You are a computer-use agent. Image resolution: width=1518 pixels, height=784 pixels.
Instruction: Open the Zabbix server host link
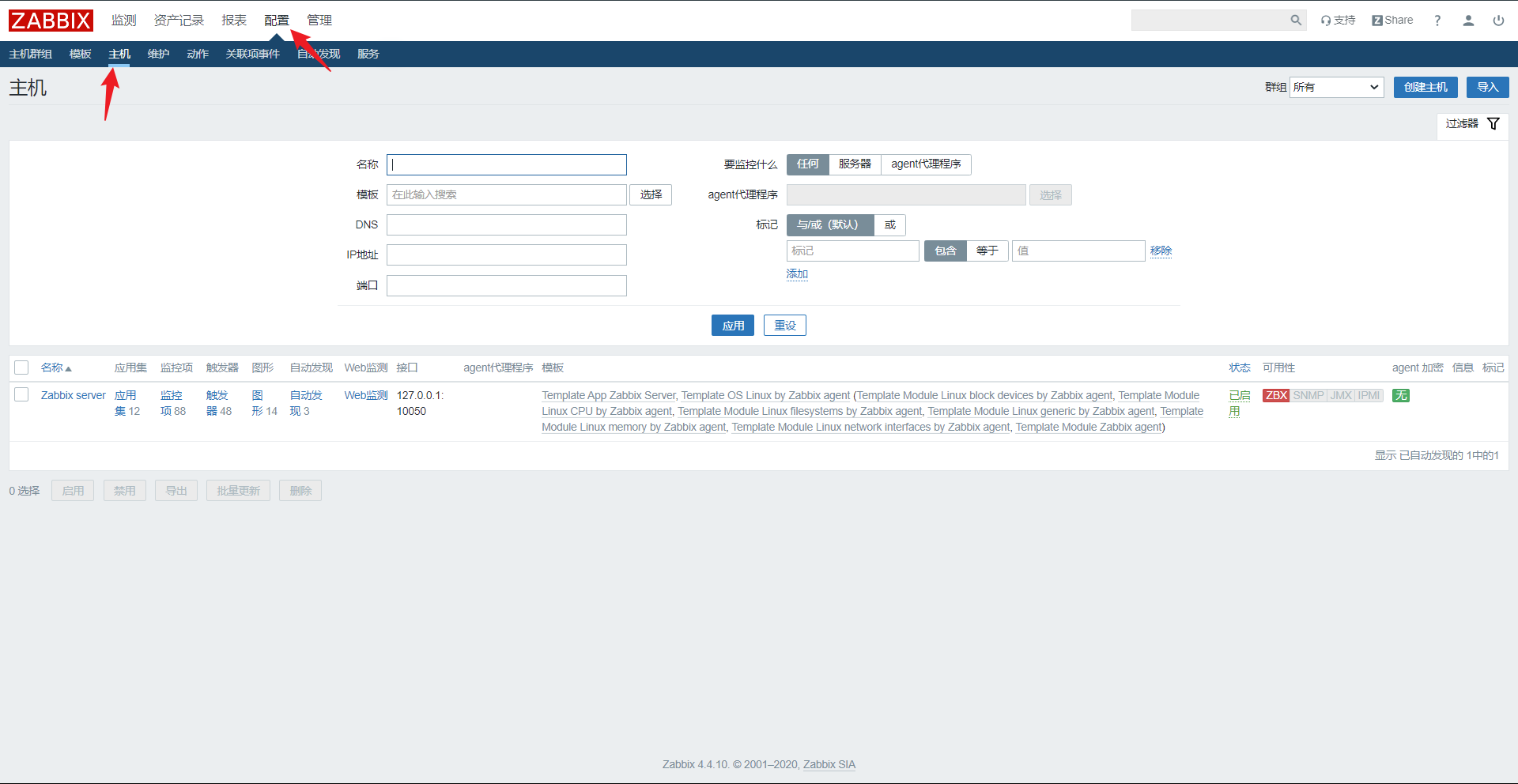pos(74,396)
